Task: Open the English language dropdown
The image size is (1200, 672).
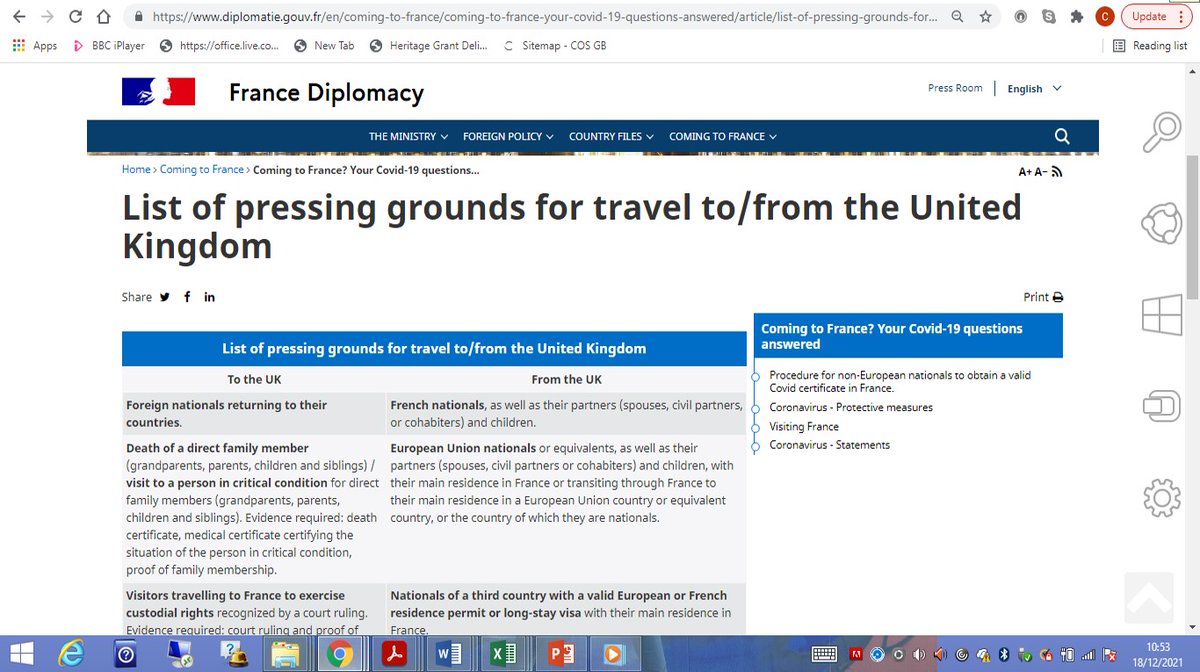Action: pyautogui.click(x=1034, y=88)
